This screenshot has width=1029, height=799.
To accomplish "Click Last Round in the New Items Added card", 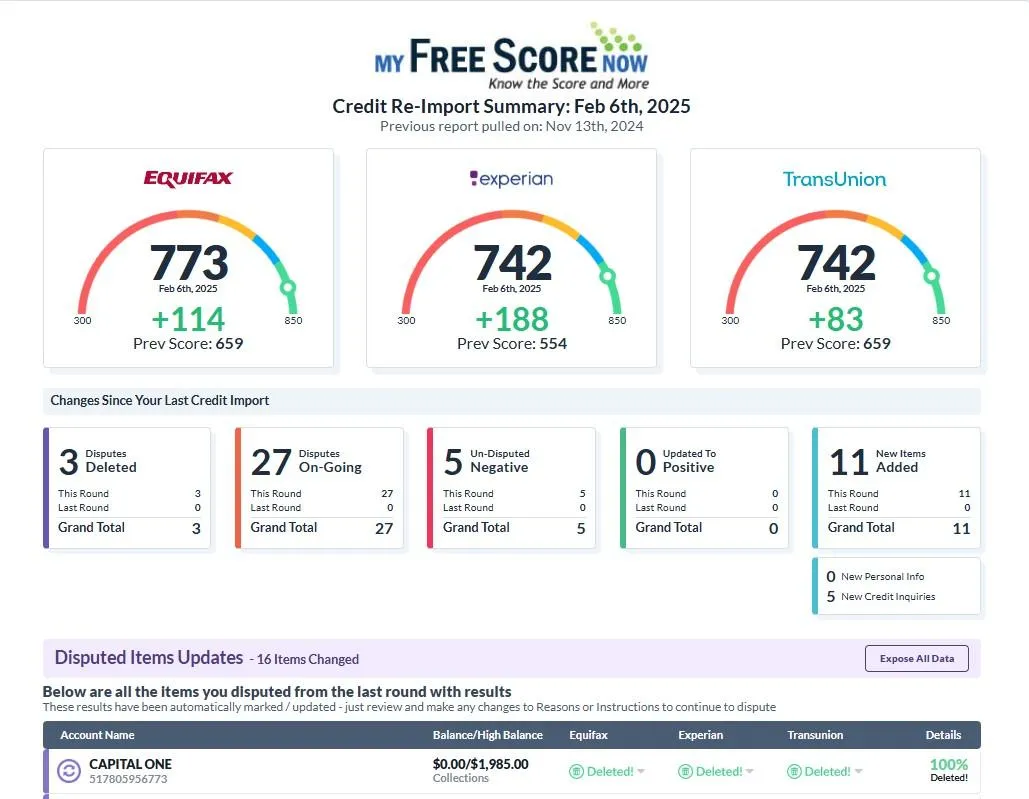I will point(852,508).
